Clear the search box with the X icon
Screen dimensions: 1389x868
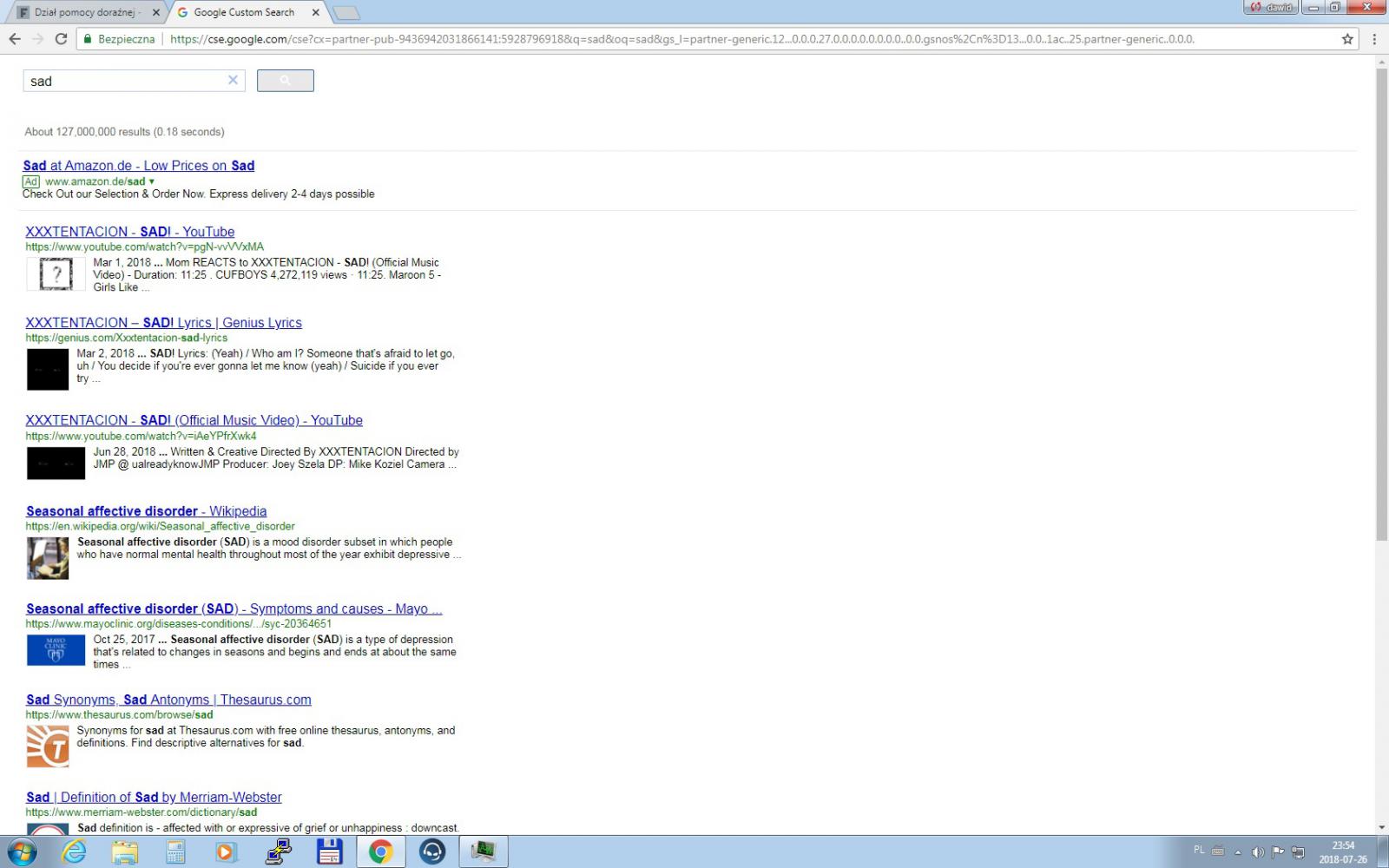pyautogui.click(x=233, y=80)
